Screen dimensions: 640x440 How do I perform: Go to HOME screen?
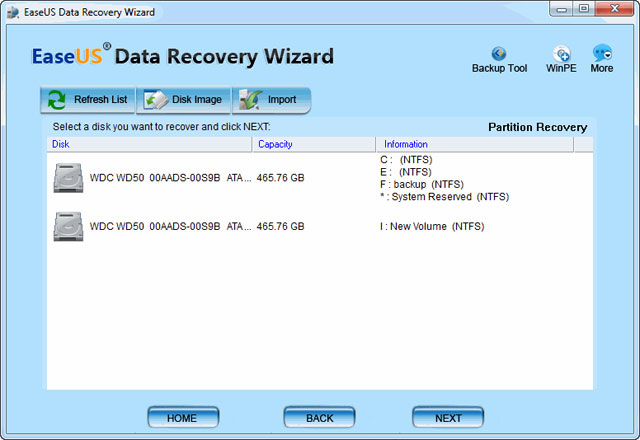(183, 418)
